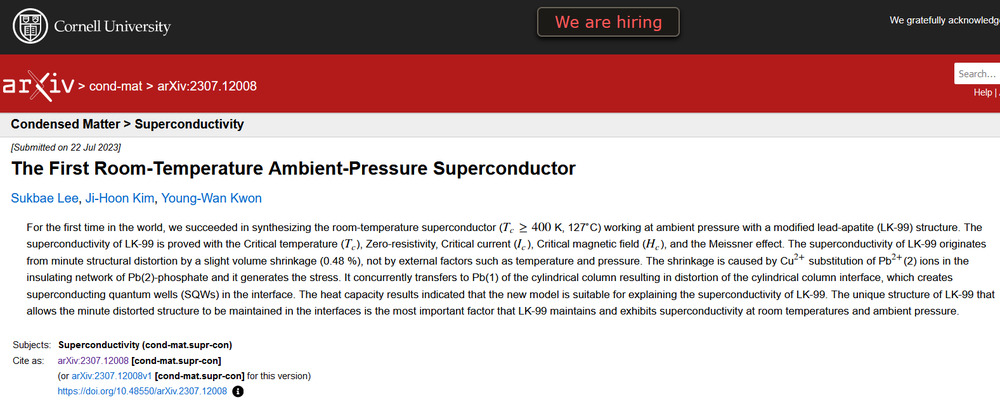Click the DOI info icon

tap(238, 391)
